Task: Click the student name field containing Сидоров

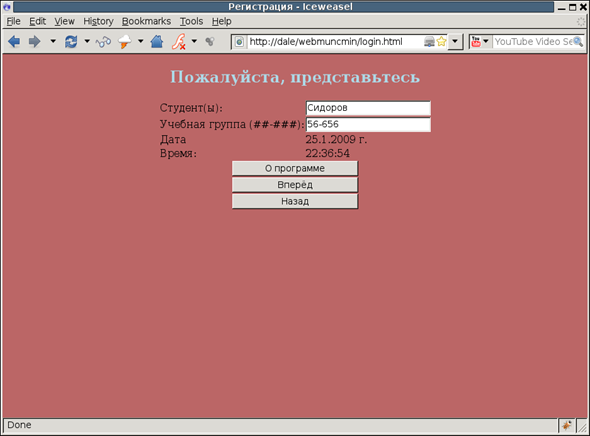Action: coord(368,108)
